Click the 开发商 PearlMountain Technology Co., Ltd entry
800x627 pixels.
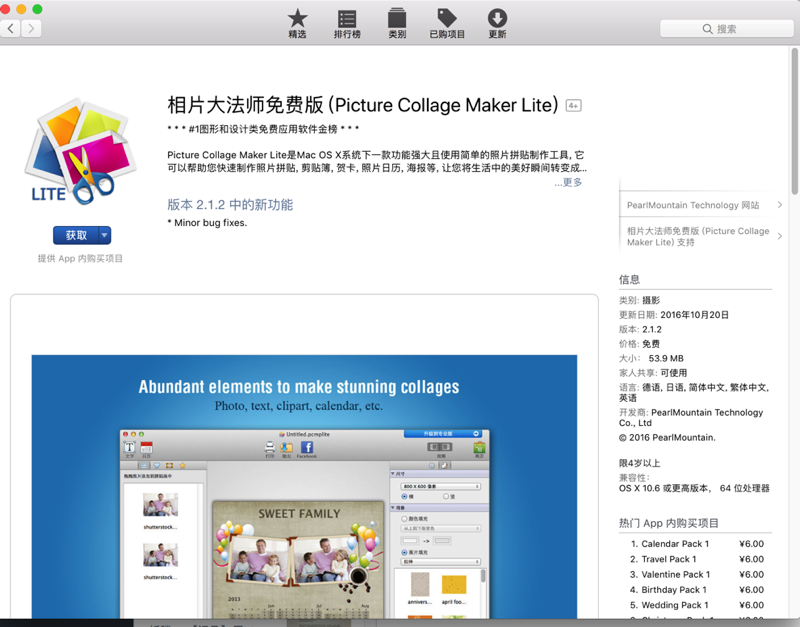[691, 417]
